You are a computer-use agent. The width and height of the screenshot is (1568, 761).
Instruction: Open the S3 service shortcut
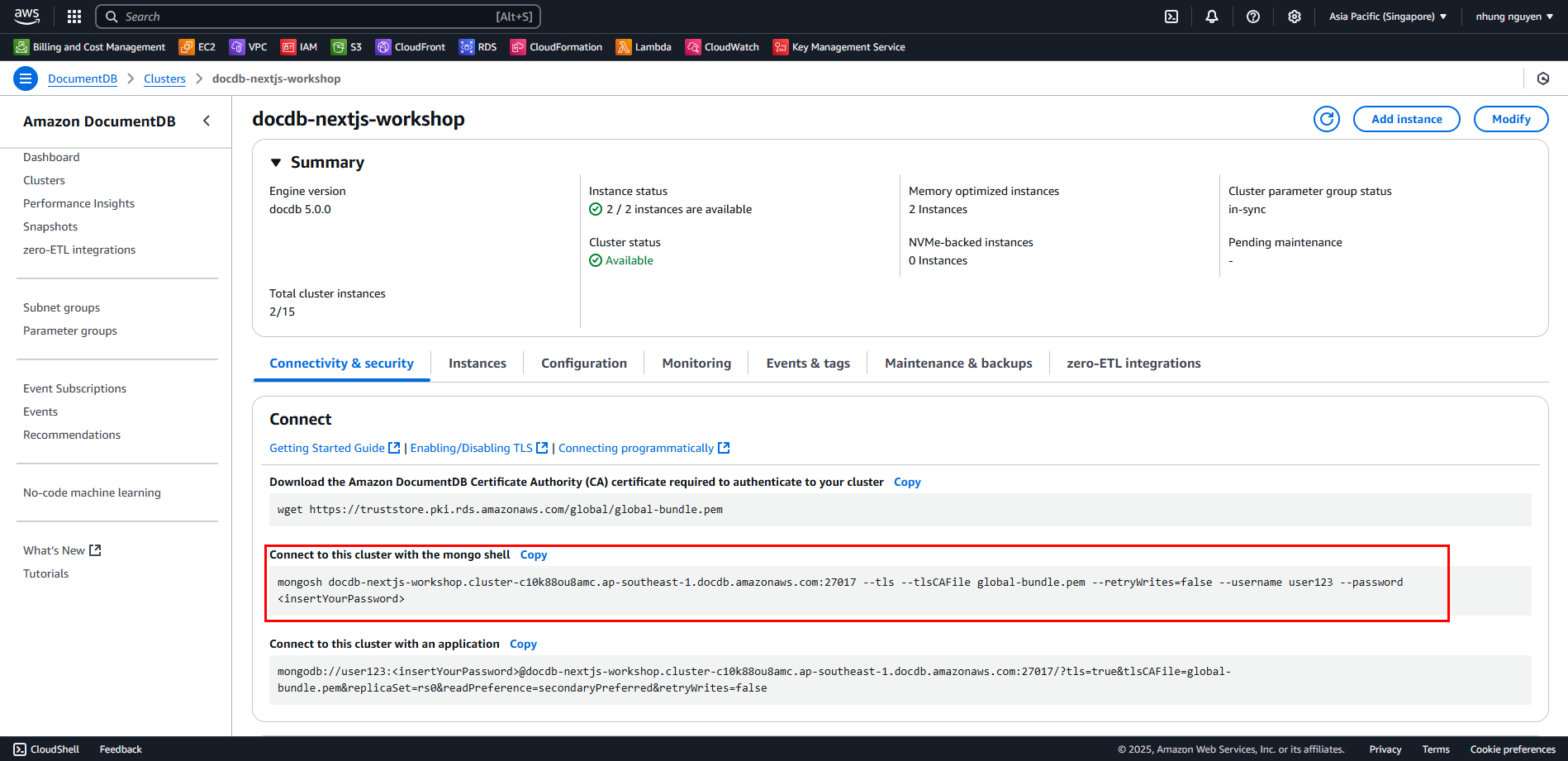click(346, 47)
